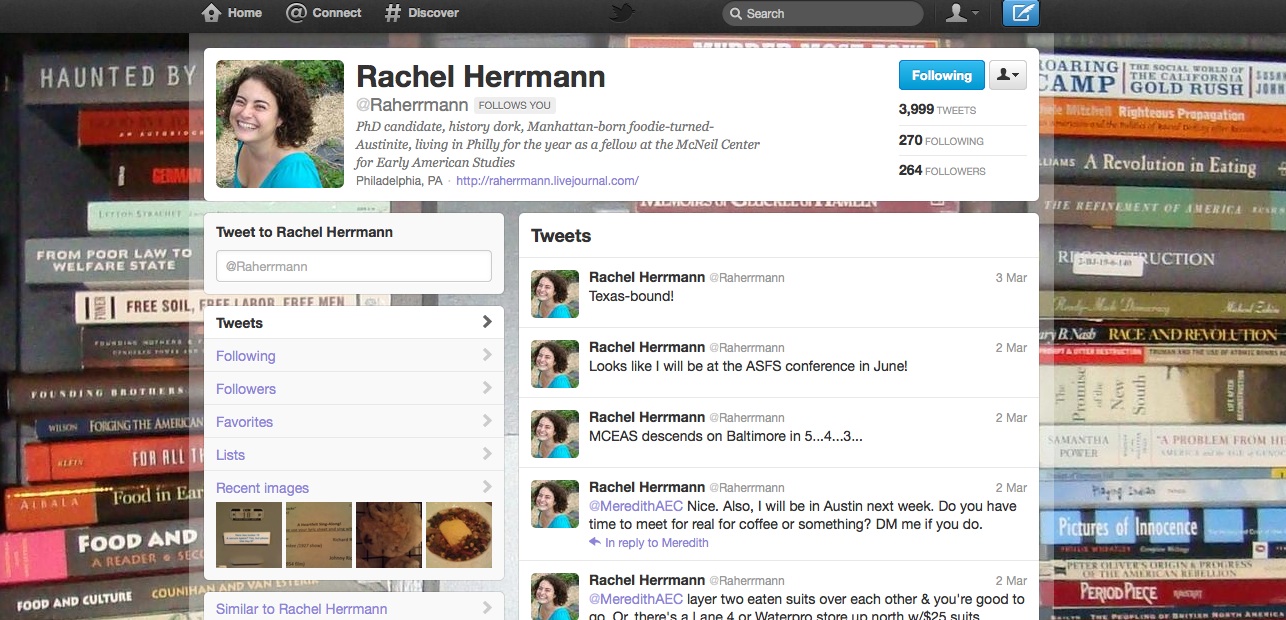Image resolution: width=1286 pixels, height=620 pixels.
Task: Click the In reply to Meredith link
Action: point(657,543)
